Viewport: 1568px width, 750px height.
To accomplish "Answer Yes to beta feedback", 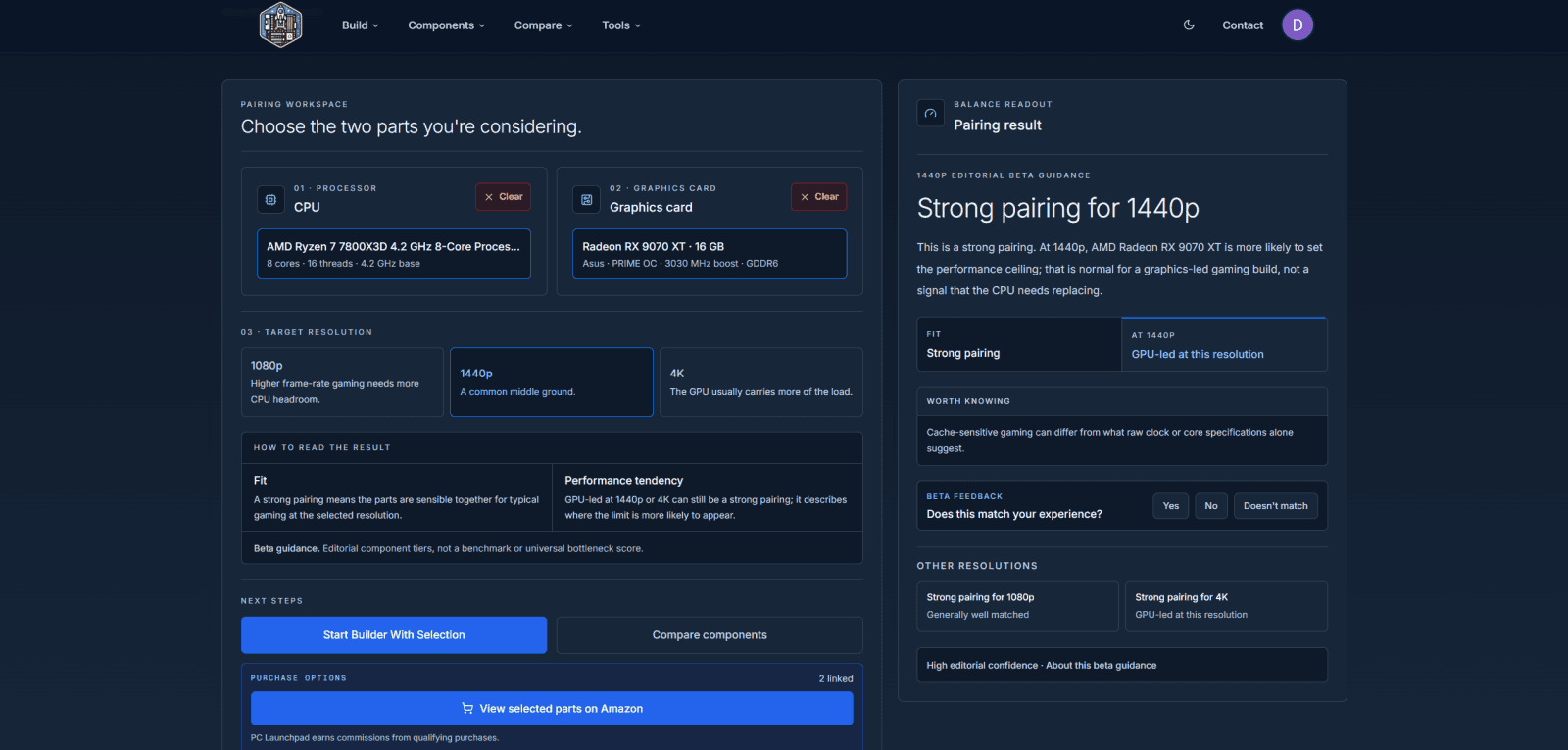I will (x=1171, y=506).
